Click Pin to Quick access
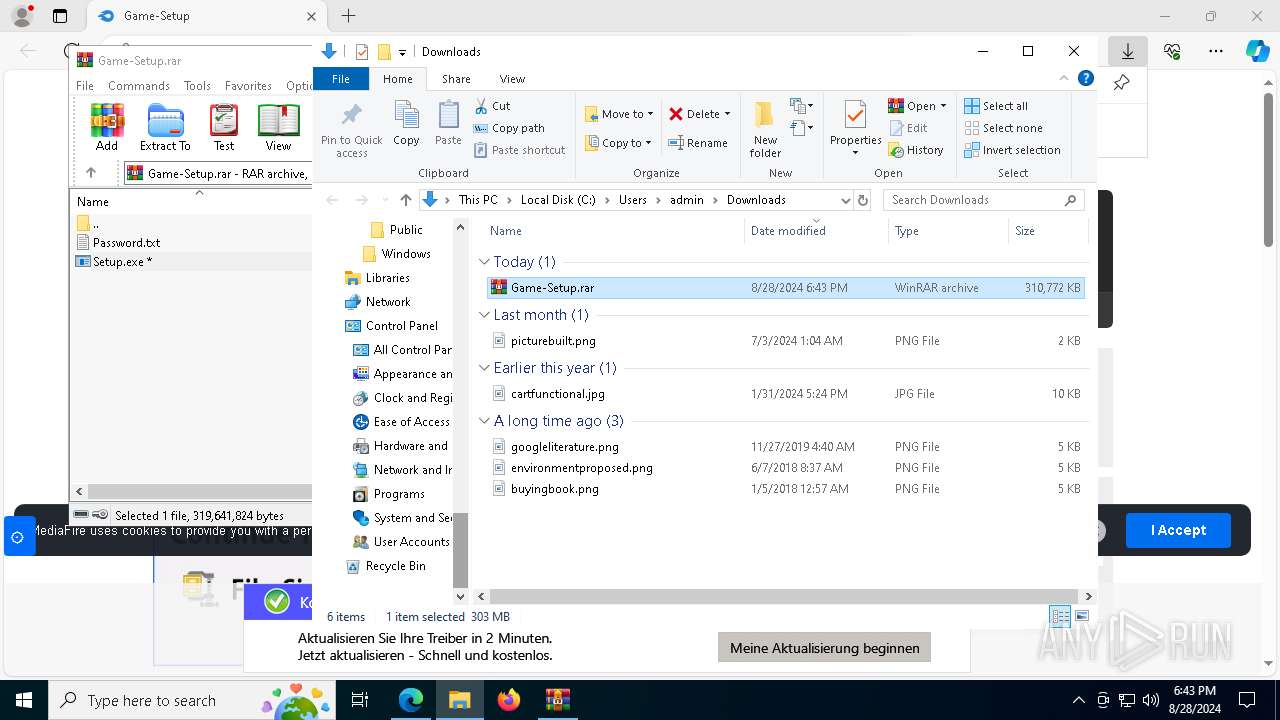This screenshot has height=720, width=1280. point(352,130)
